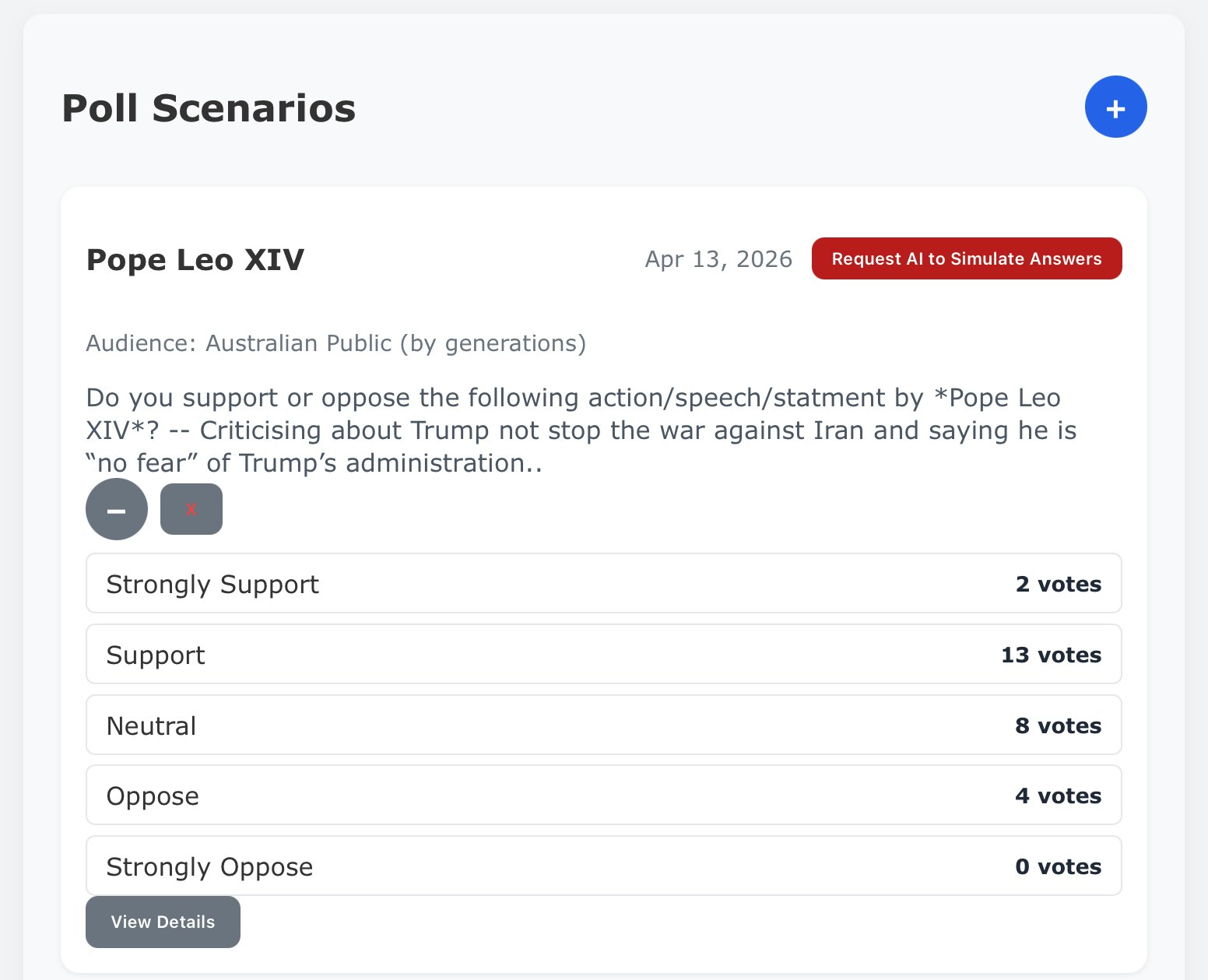Choose the Neutral response
The width and height of the screenshot is (1208, 980).
tap(603, 725)
